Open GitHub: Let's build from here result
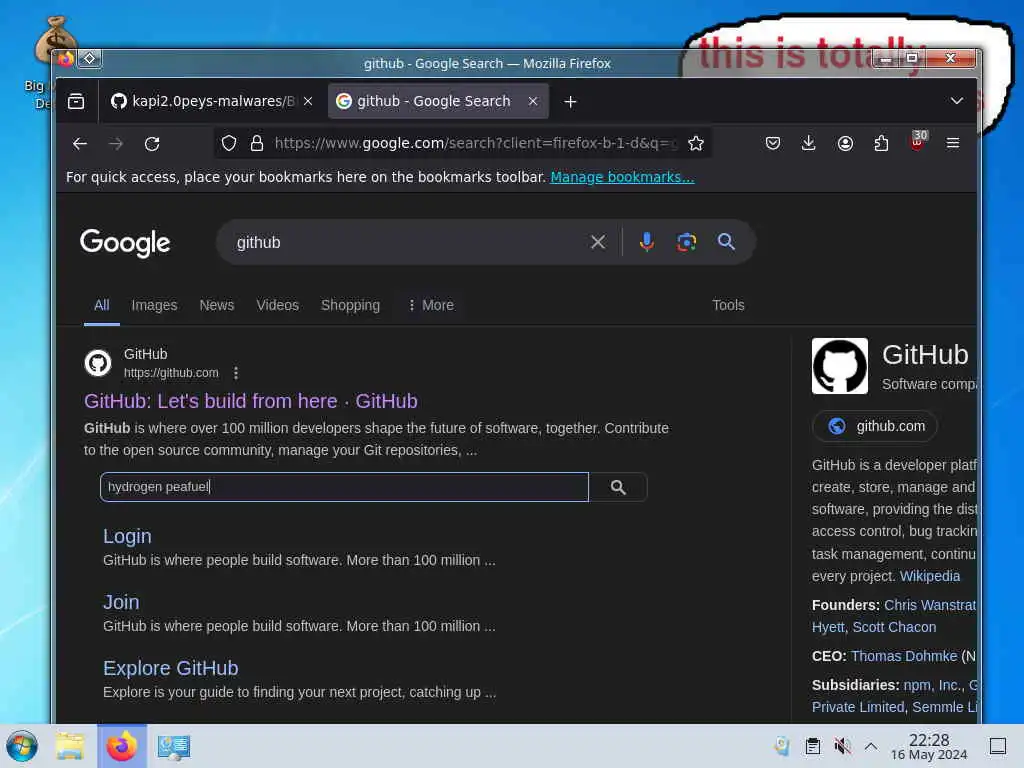This screenshot has height=768, width=1024. (x=251, y=401)
